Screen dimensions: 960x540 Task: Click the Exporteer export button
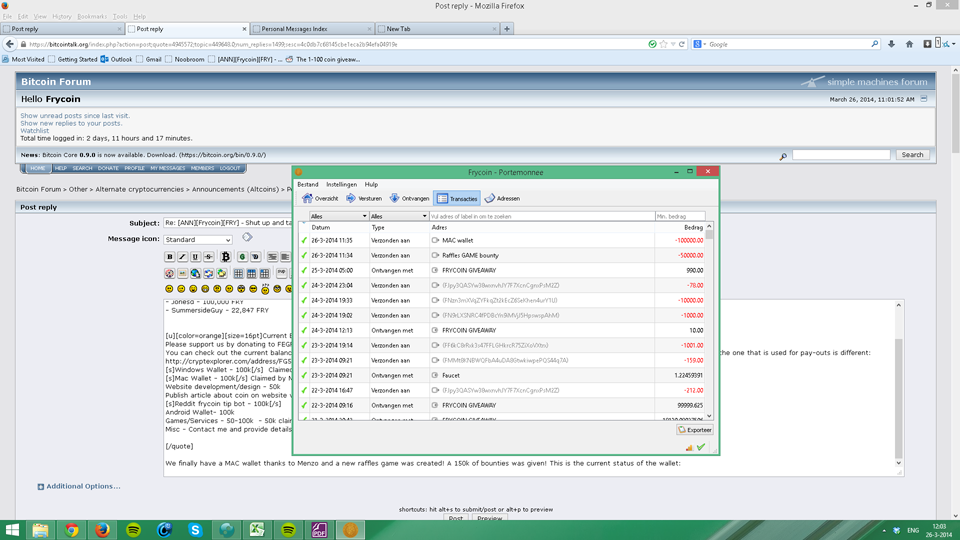coord(695,430)
